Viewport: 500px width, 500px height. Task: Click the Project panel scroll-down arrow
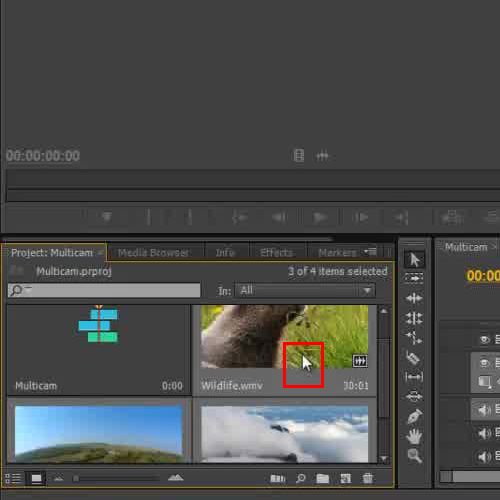384,458
